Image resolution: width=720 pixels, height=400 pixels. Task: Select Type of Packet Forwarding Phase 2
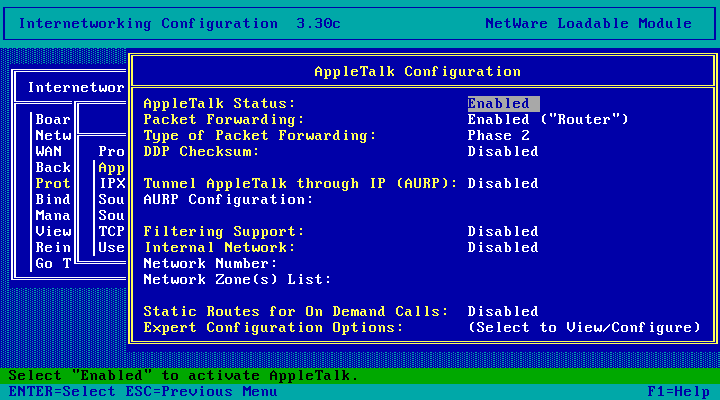(499, 136)
